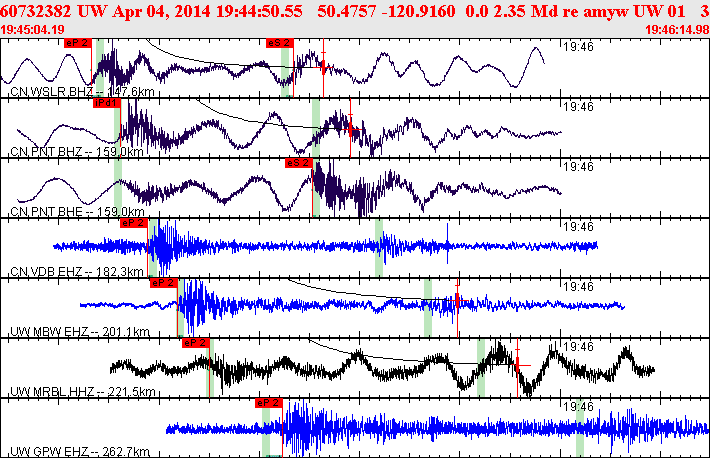Viewport: 710px width, 458px height.
Task: Click the green predicted S bar on UW.MRBL.HHZ
Action: coord(481,367)
